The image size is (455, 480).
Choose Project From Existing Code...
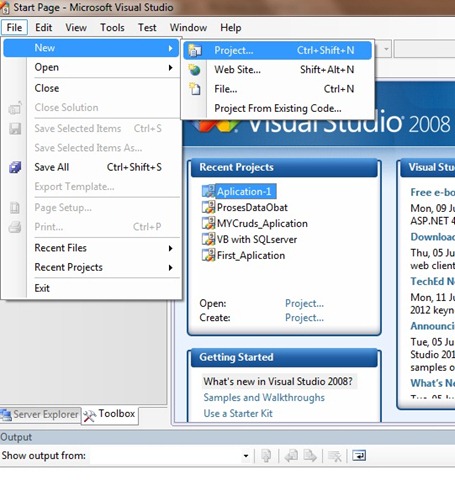pos(277,108)
